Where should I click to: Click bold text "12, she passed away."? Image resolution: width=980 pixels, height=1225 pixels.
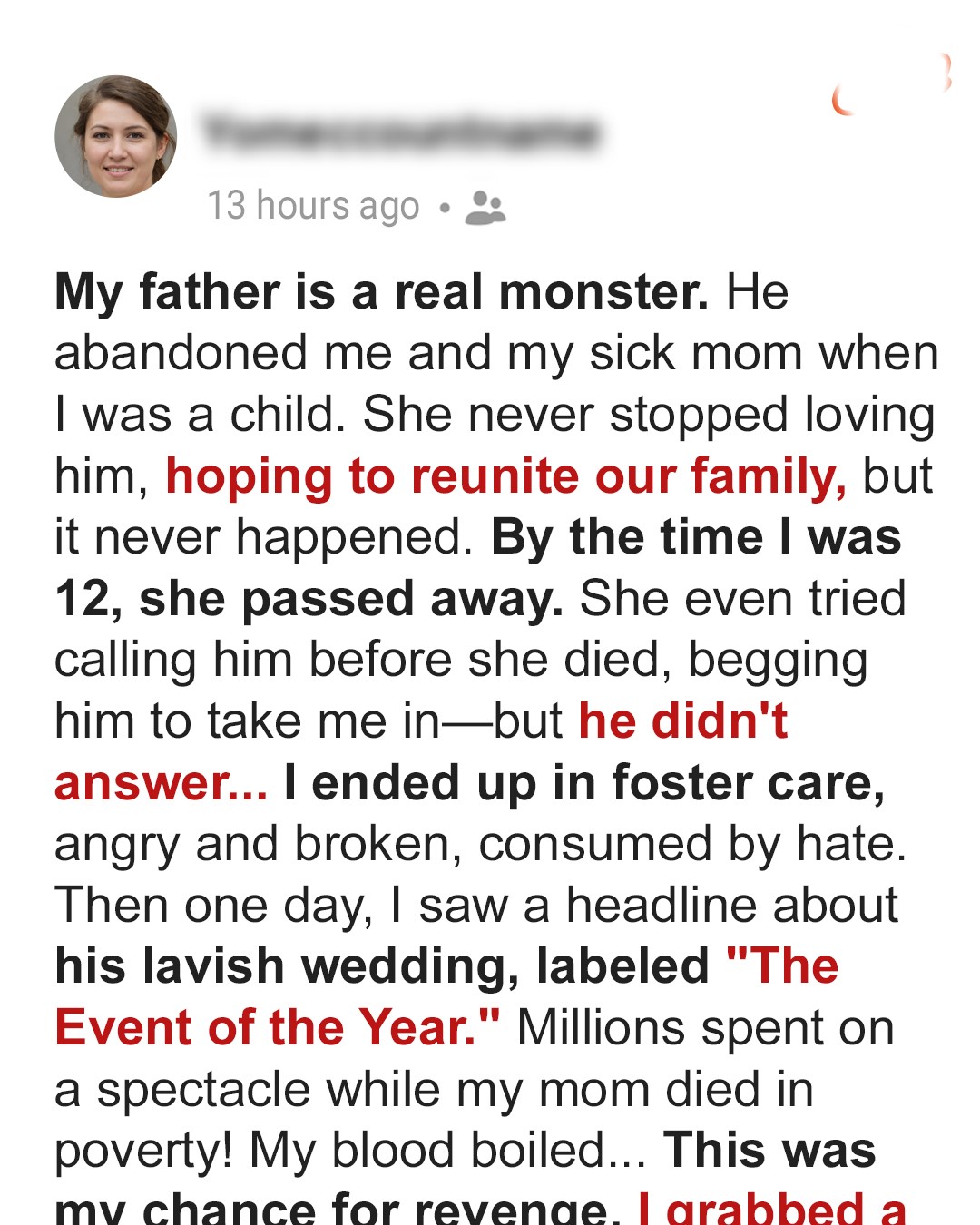point(309,599)
